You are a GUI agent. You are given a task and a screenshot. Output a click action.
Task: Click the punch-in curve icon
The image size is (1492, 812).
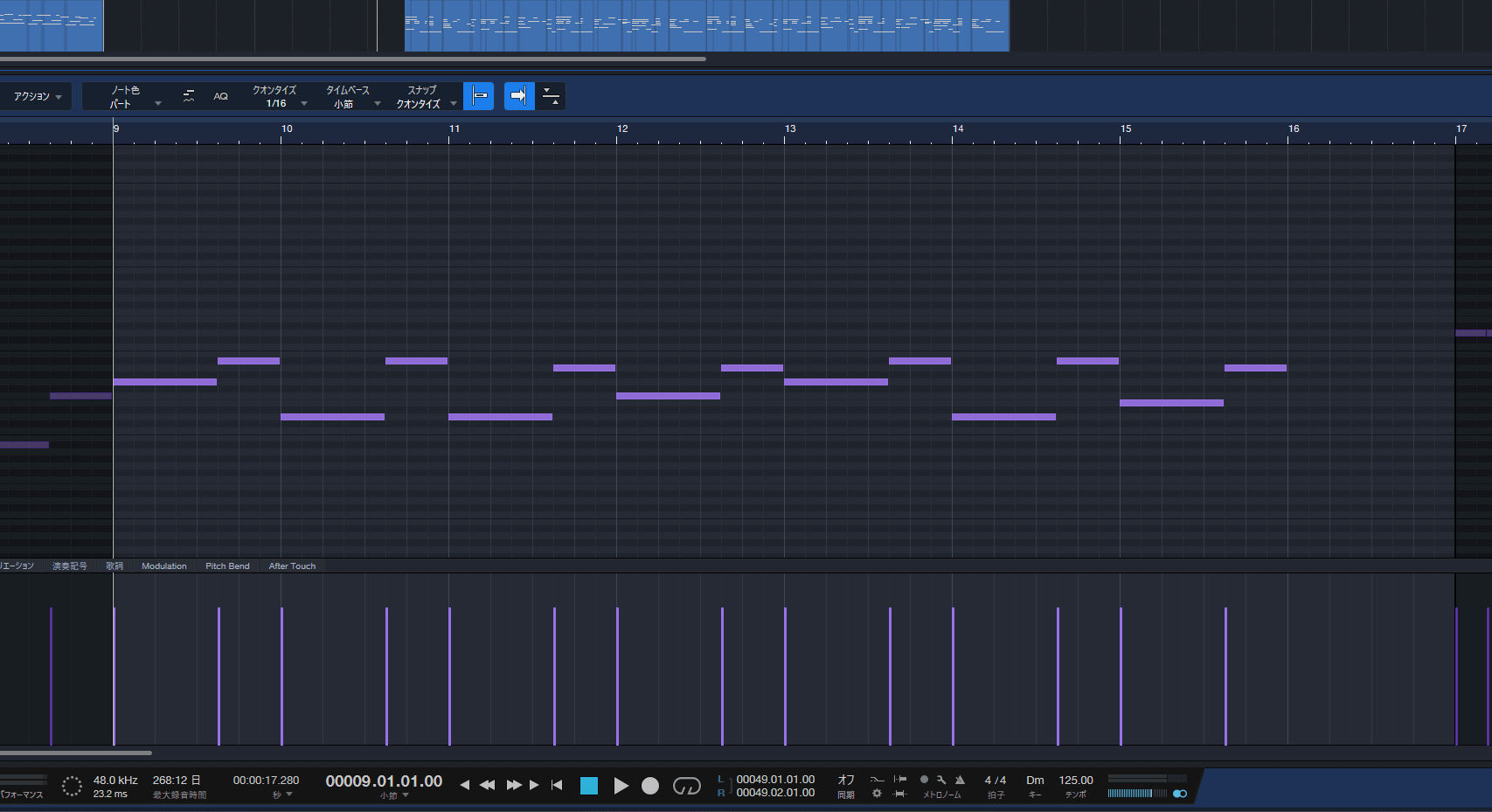point(877,779)
